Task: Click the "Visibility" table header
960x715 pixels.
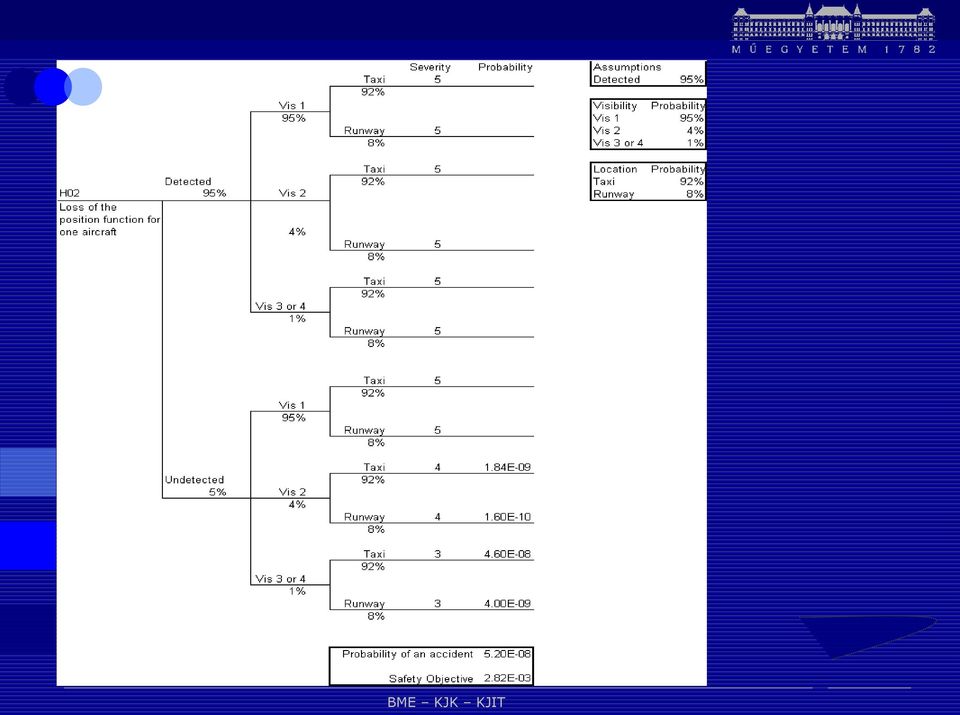Action: [615, 106]
